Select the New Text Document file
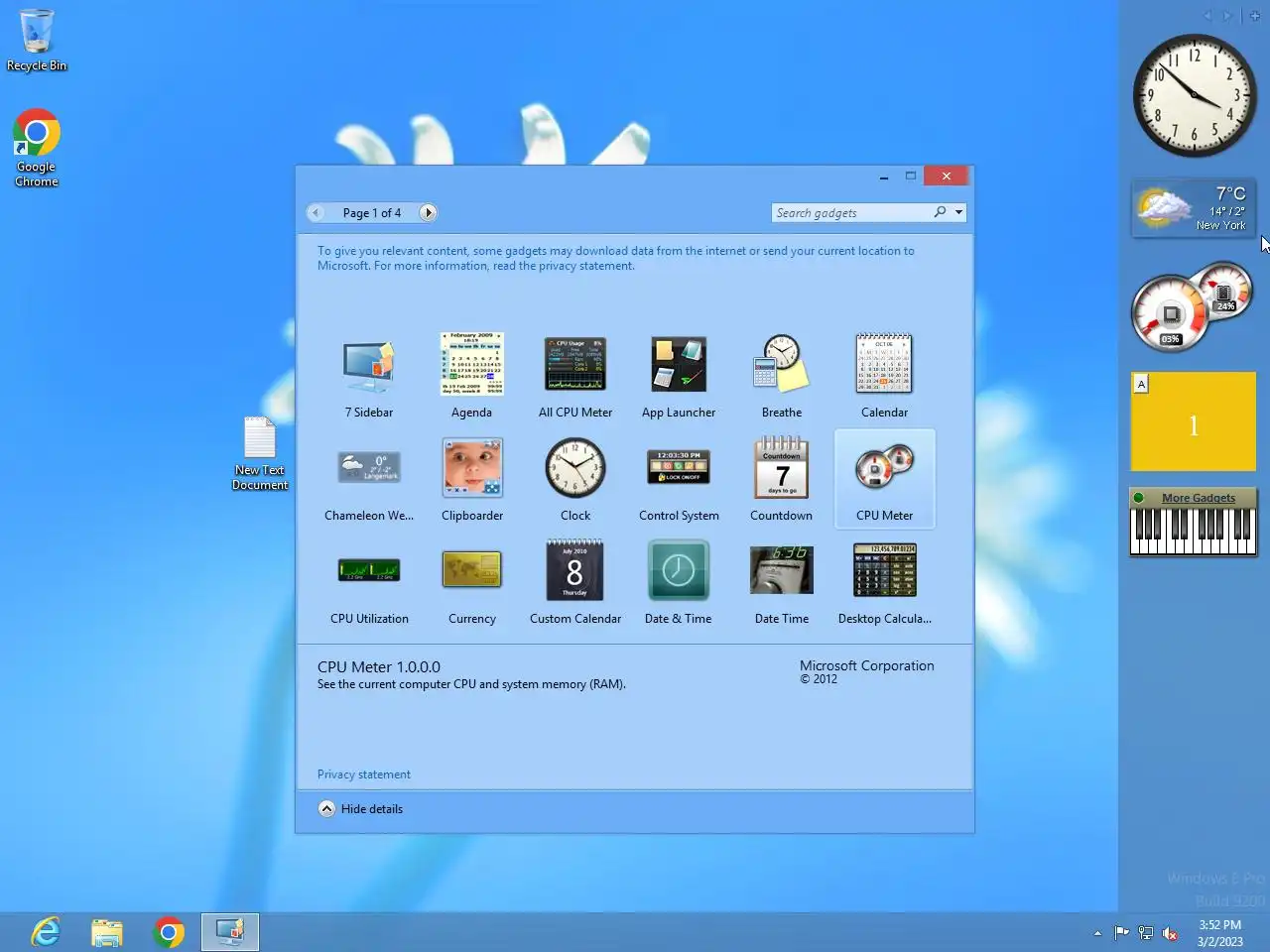Screen dimensions: 1270x952 pos(260,453)
